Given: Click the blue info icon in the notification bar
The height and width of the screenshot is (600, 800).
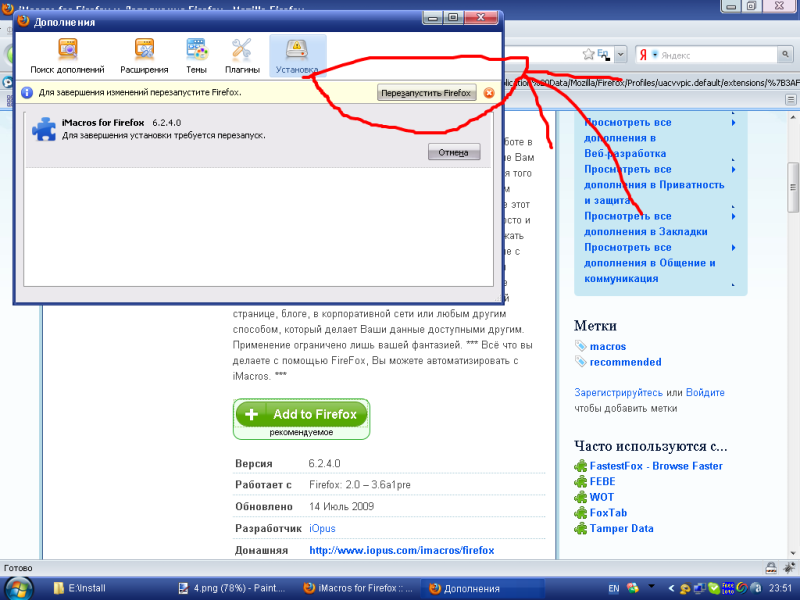Looking at the screenshot, I should click(27, 93).
